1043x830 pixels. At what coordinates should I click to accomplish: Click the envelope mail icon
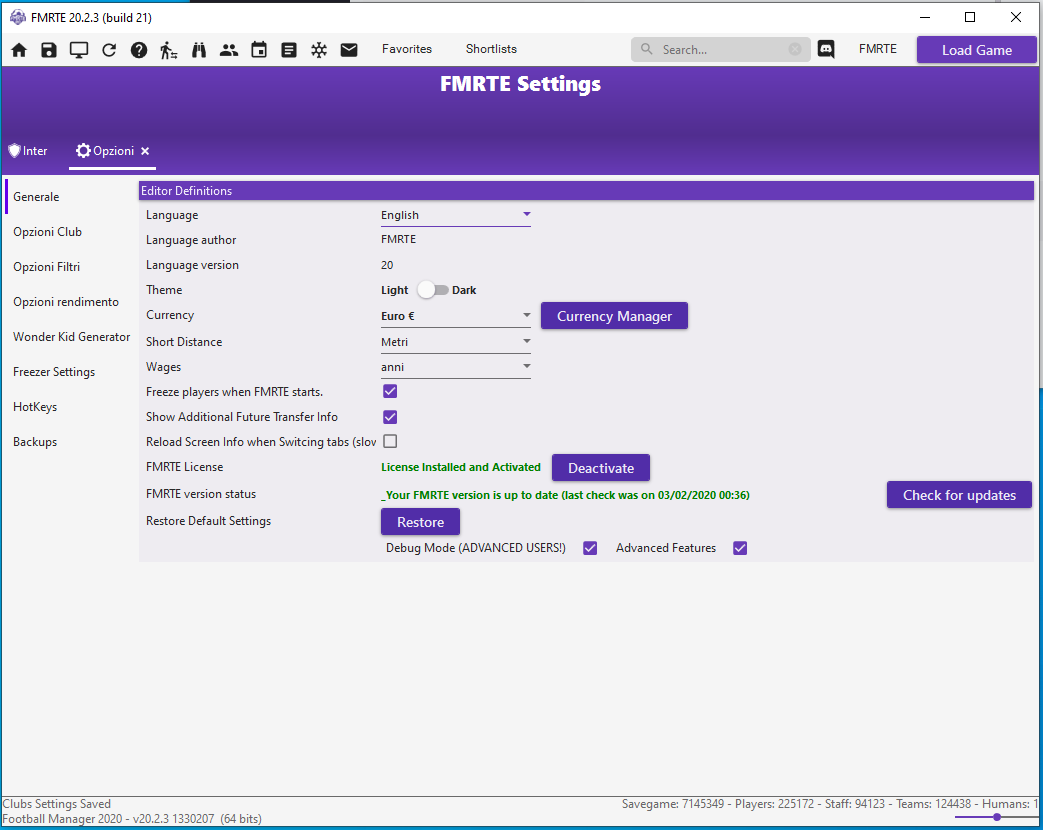click(x=349, y=50)
